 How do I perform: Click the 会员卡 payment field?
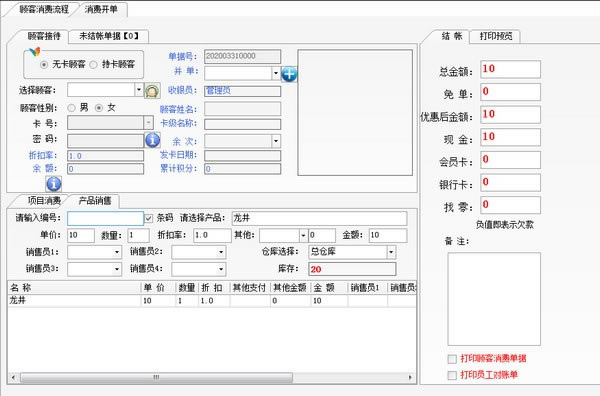(x=510, y=160)
